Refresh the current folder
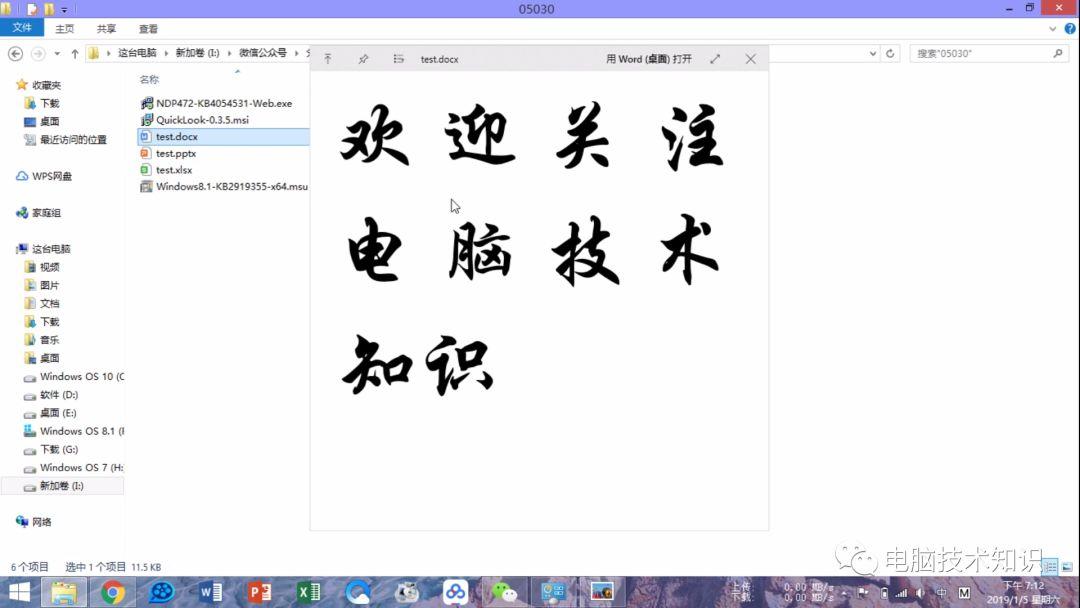1080x608 pixels. (890, 53)
